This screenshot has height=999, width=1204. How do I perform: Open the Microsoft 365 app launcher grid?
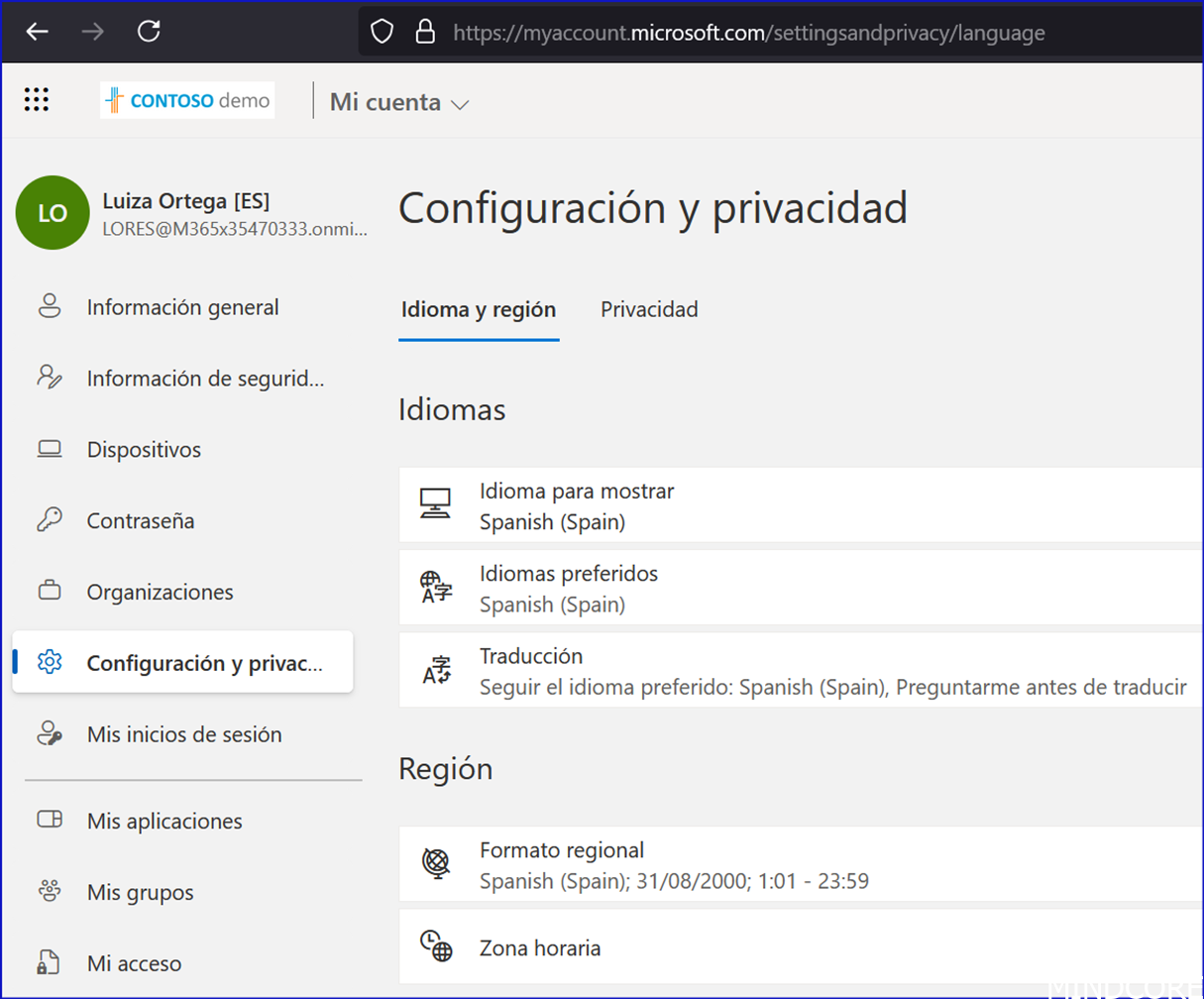36,99
